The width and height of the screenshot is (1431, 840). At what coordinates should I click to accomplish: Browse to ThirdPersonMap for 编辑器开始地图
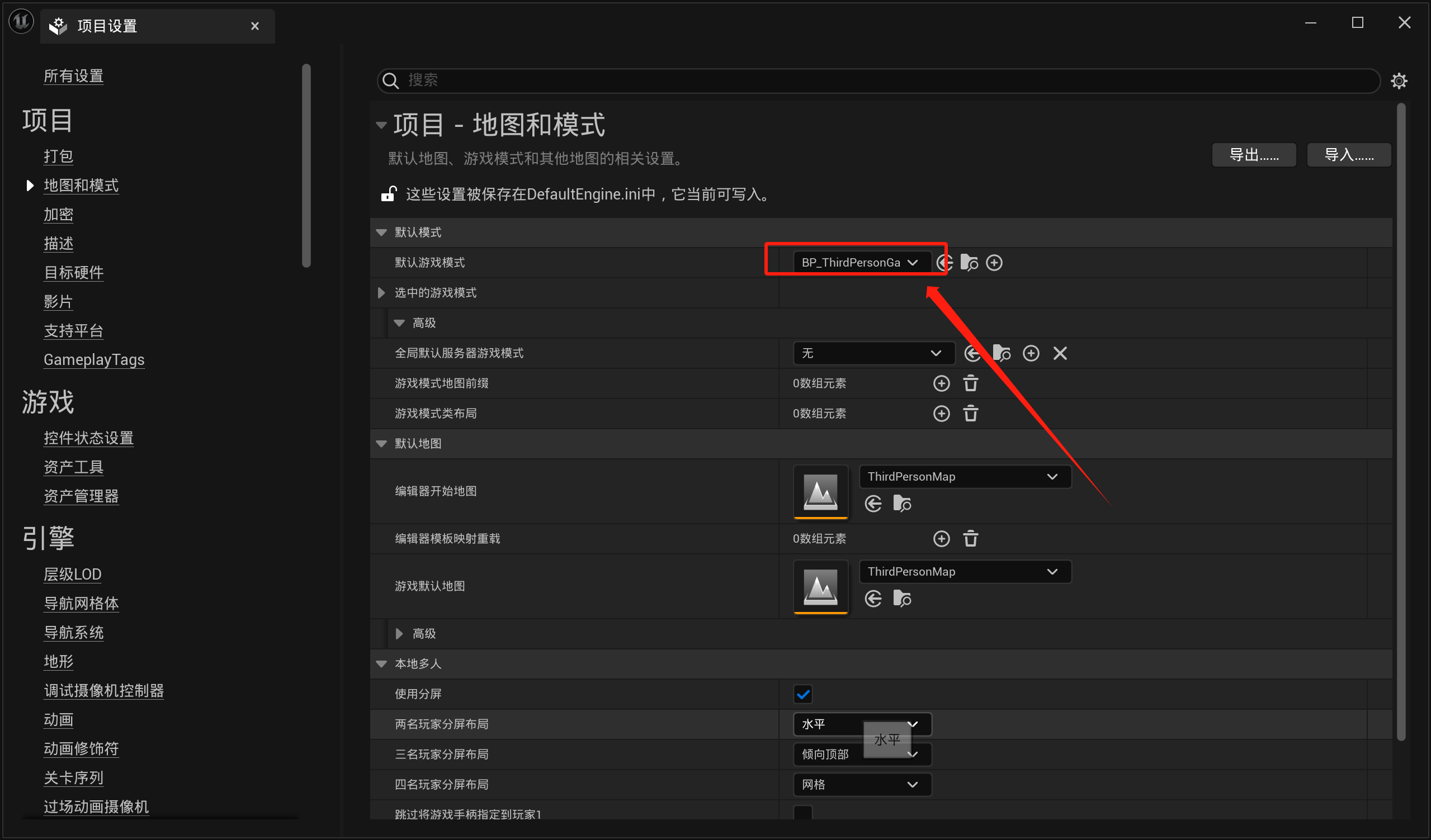pos(903,504)
